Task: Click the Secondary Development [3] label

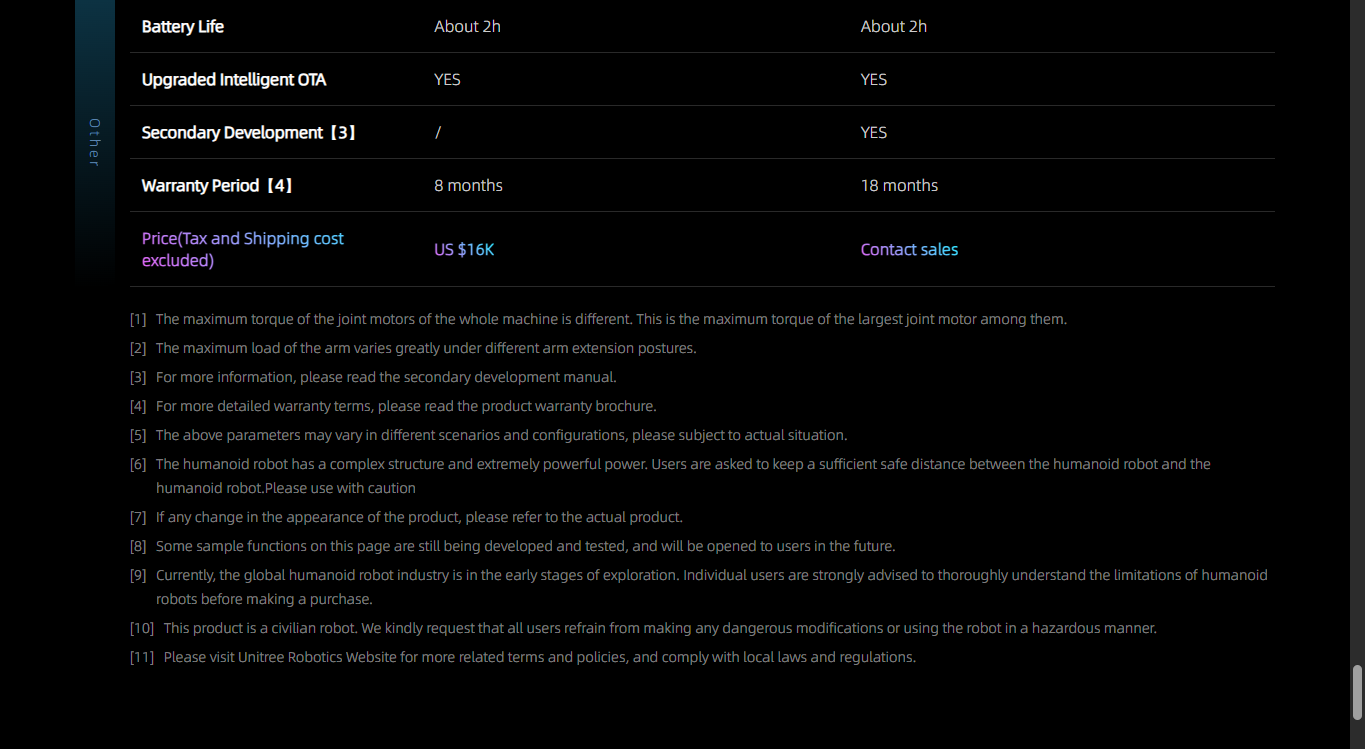Action: [x=248, y=133]
